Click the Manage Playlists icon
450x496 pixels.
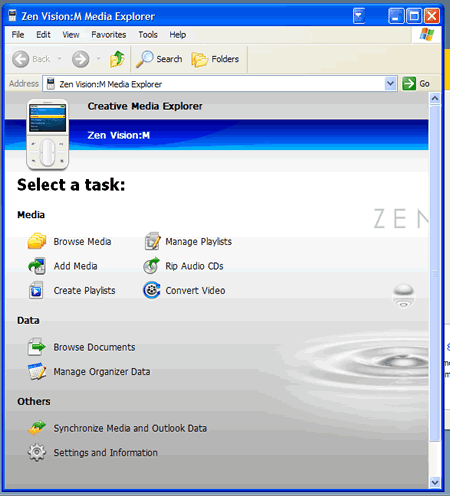click(x=152, y=241)
